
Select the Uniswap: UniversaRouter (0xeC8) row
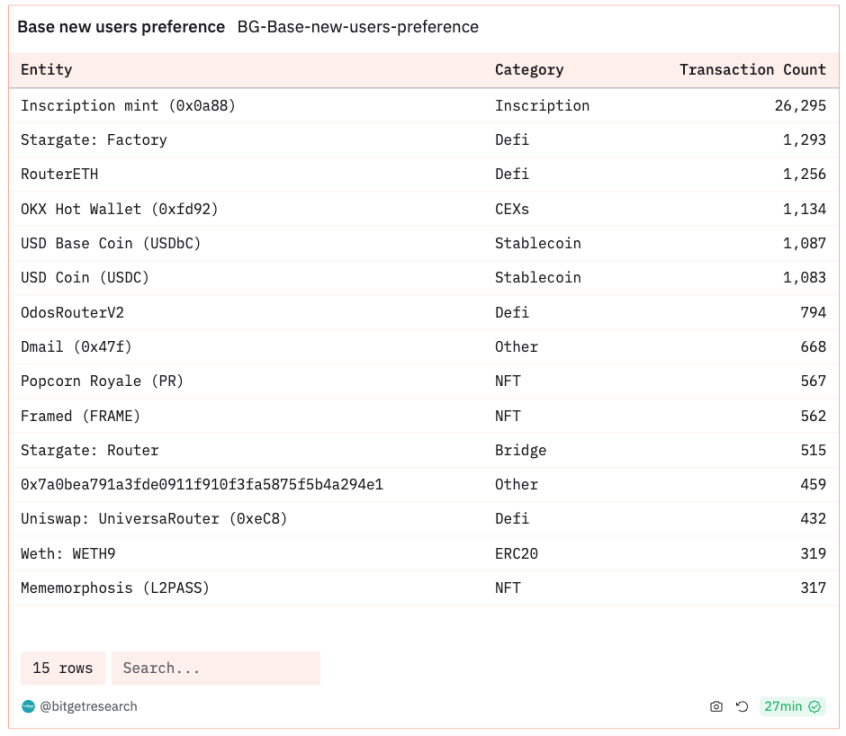[424, 519]
